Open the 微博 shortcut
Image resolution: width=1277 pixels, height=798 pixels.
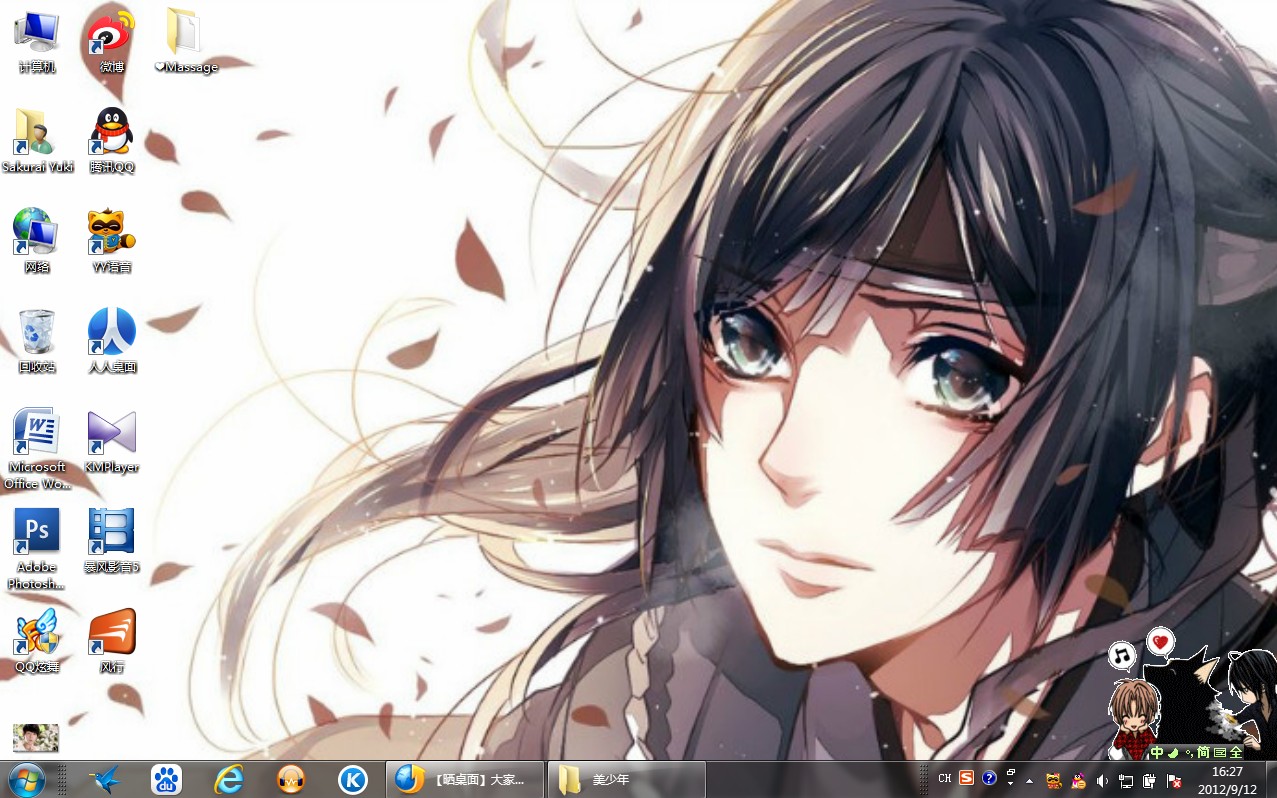point(111,41)
